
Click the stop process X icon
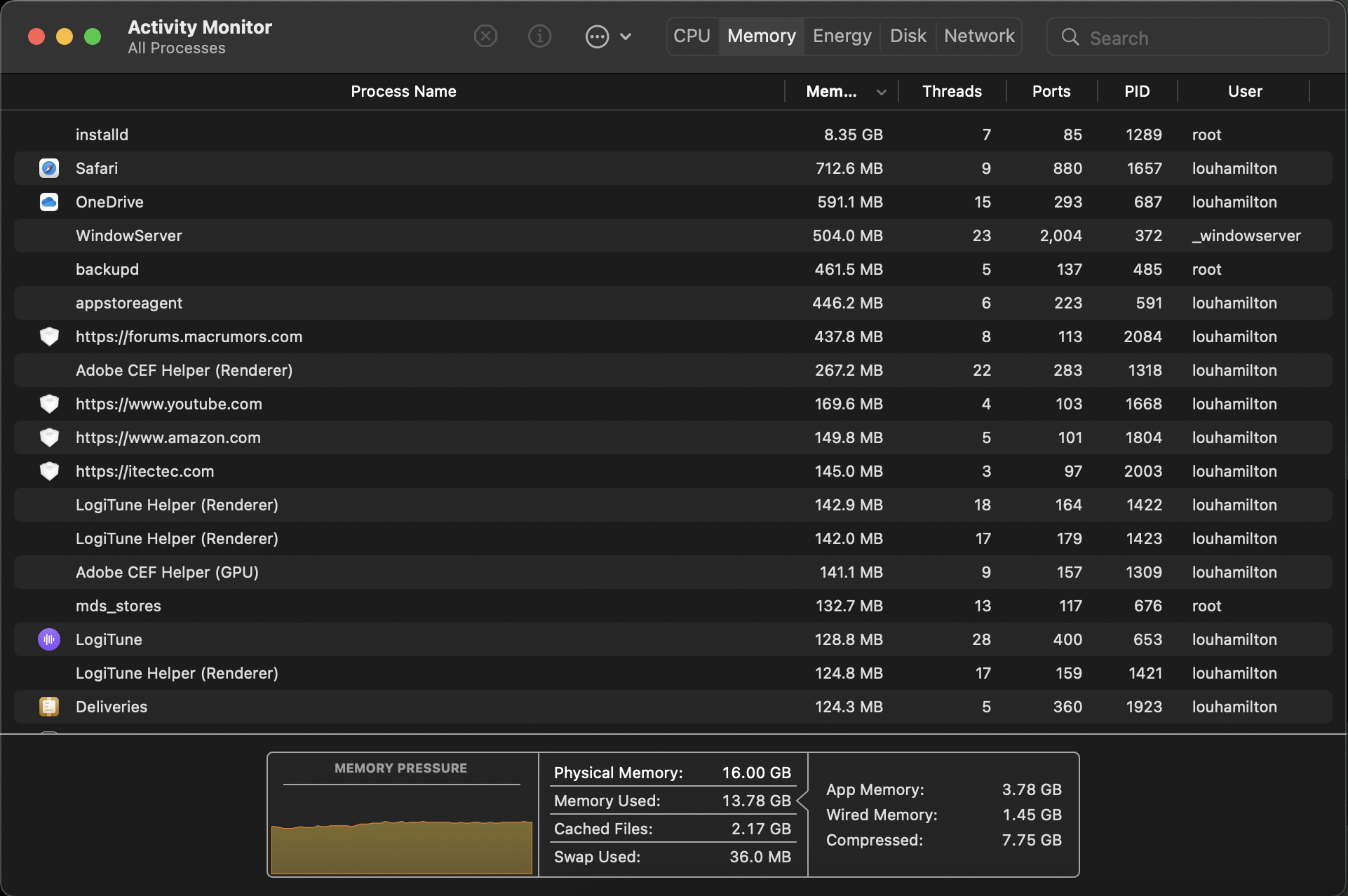coord(485,36)
